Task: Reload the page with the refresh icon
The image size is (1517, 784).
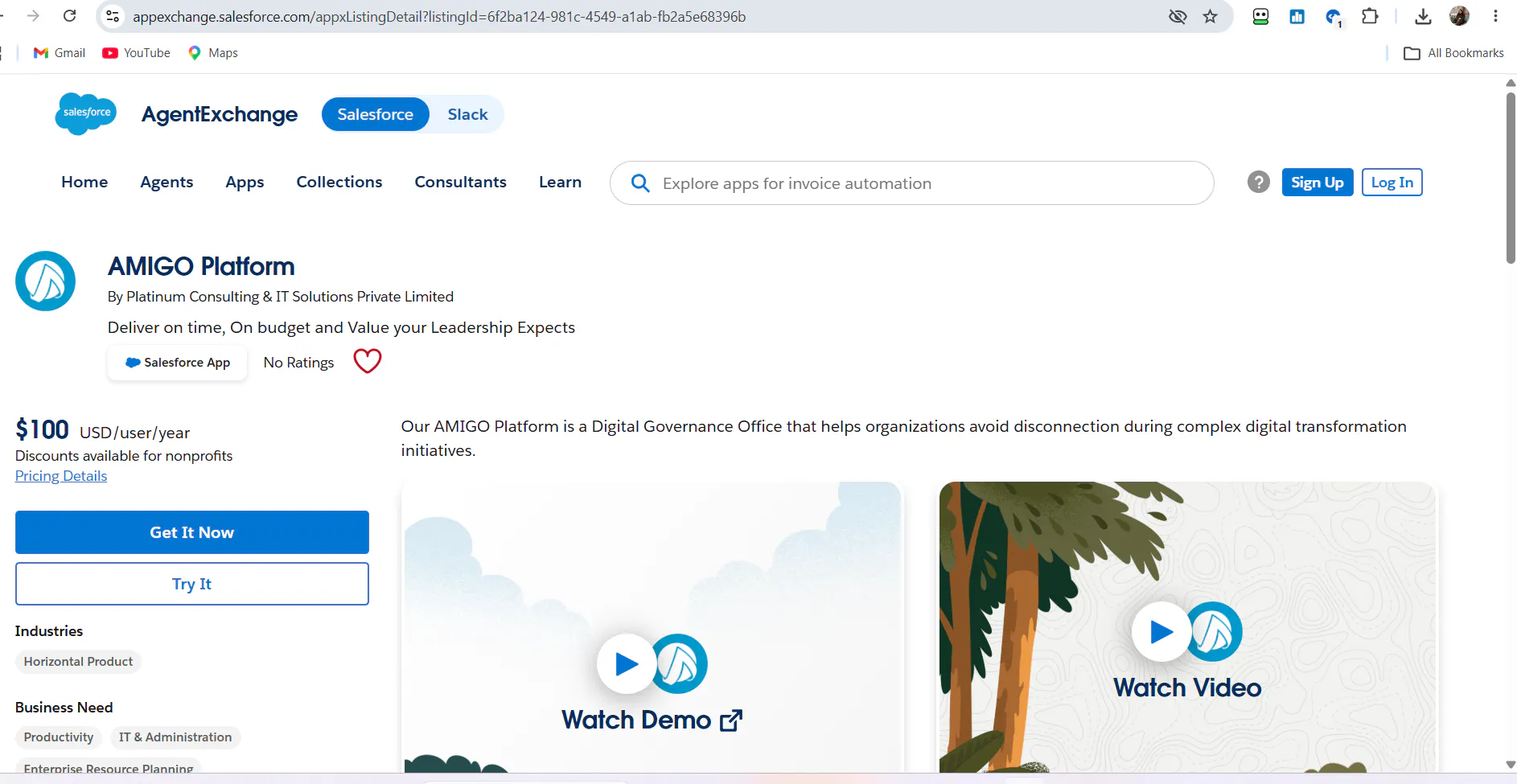Action: (x=70, y=16)
